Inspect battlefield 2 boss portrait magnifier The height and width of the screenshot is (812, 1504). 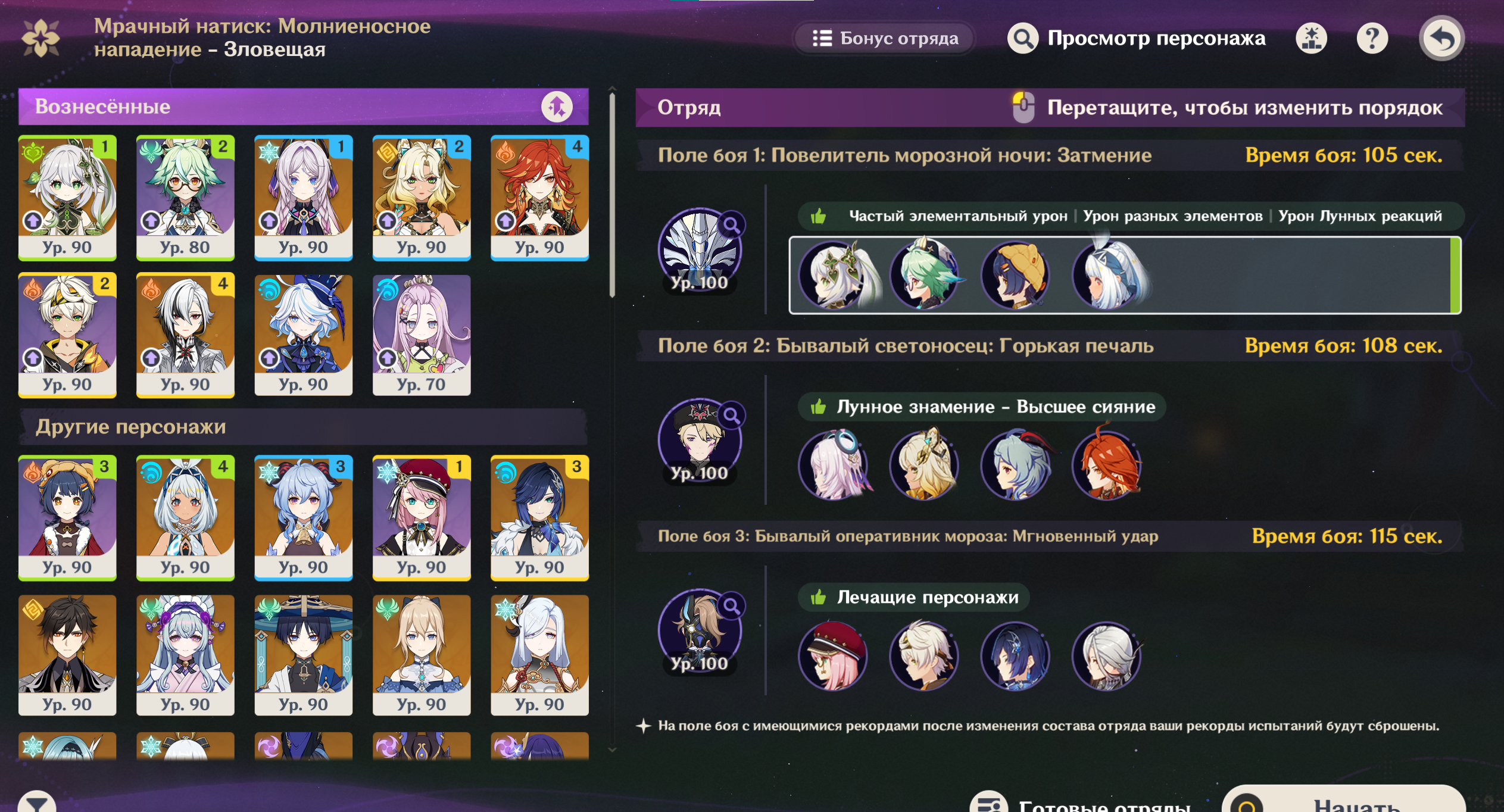click(x=731, y=416)
